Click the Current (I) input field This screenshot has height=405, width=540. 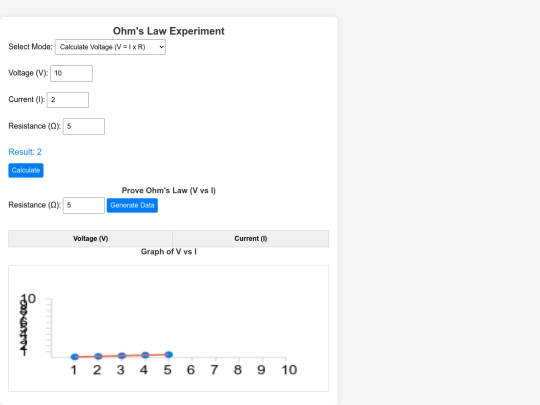68,100
